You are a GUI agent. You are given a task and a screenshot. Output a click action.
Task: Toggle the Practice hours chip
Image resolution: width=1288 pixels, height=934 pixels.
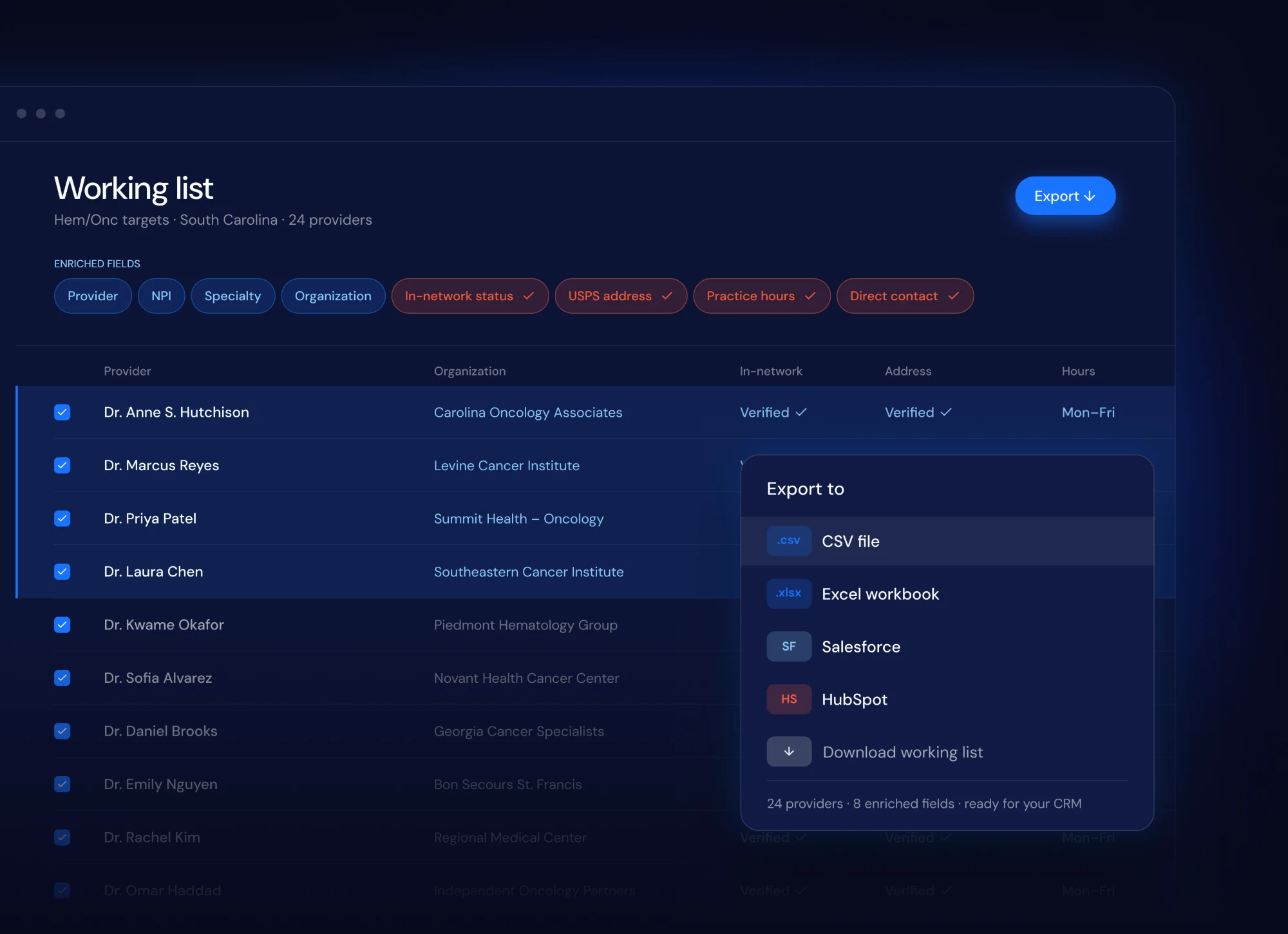tap(762, 296)
